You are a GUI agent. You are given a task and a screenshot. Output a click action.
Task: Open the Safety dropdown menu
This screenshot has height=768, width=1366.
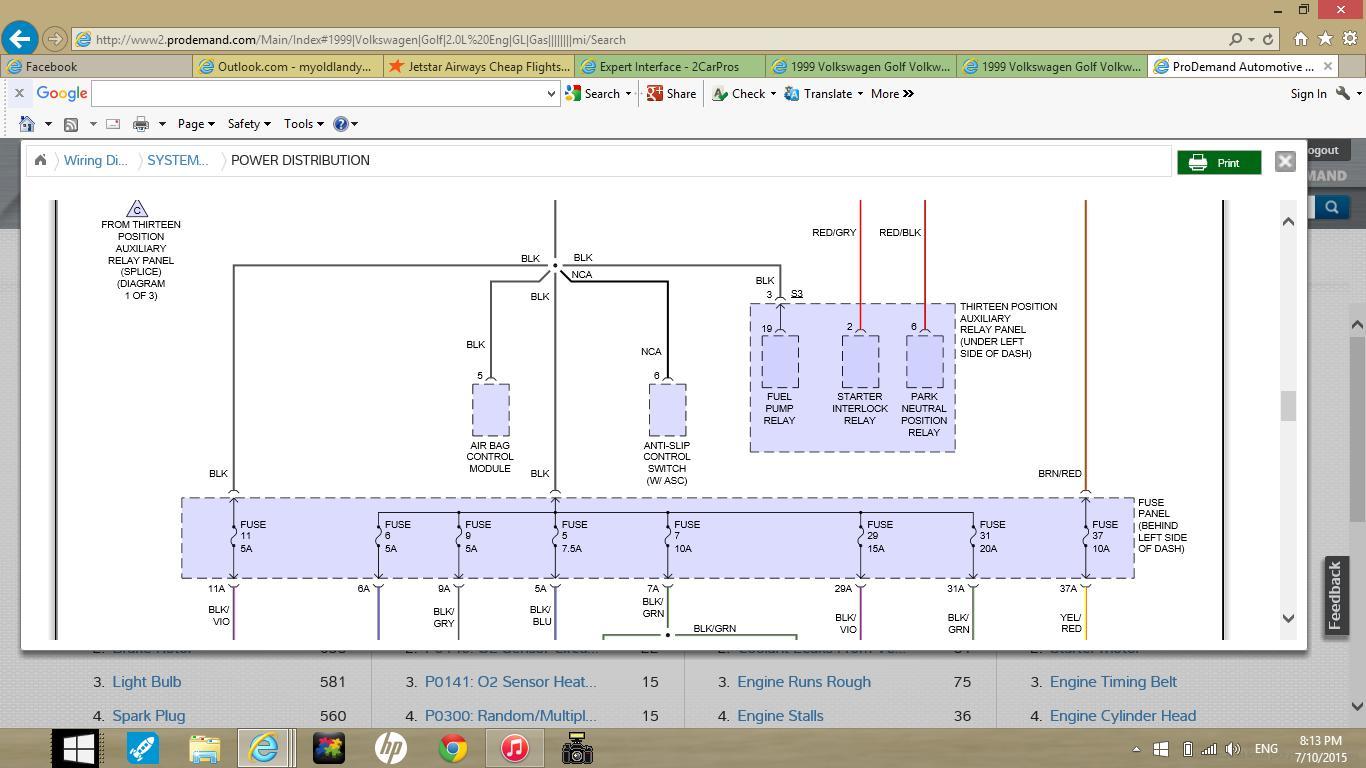[249, 124]
